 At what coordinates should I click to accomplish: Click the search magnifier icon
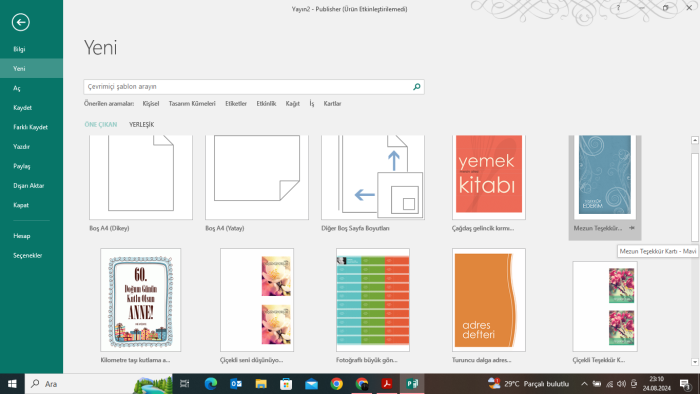click(417, 87)
